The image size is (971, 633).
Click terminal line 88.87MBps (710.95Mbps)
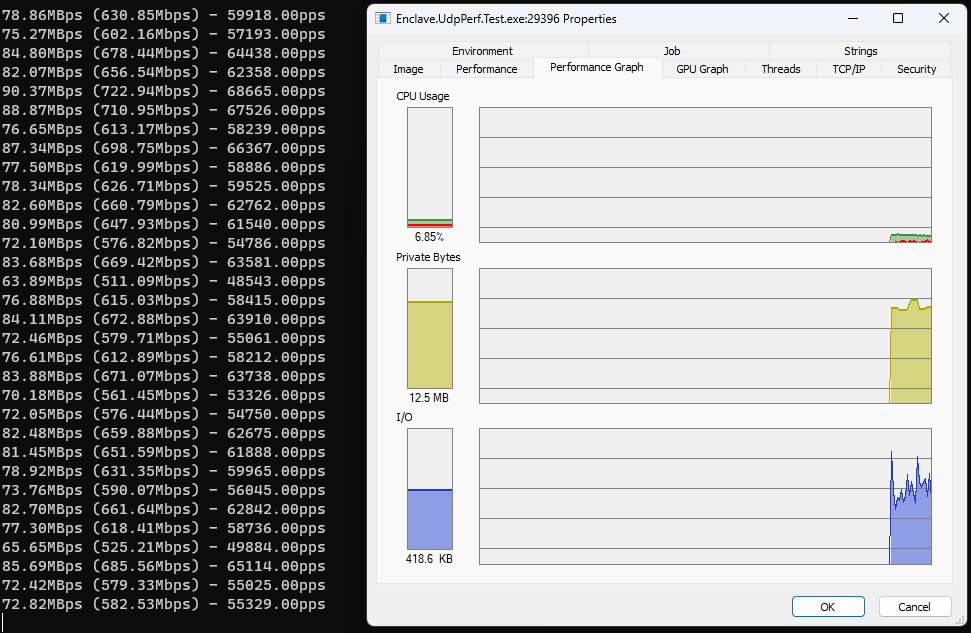[x=163, y=110]
